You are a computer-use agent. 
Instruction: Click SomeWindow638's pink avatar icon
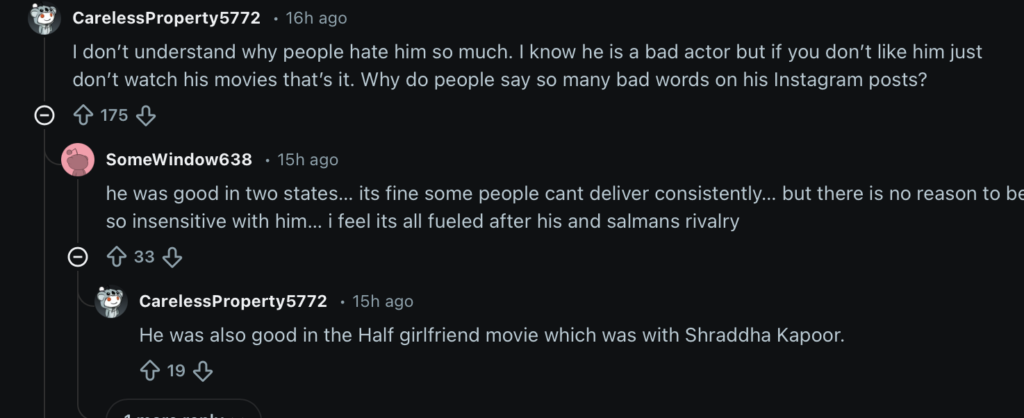pyautogui.click(x=78, y=160)
